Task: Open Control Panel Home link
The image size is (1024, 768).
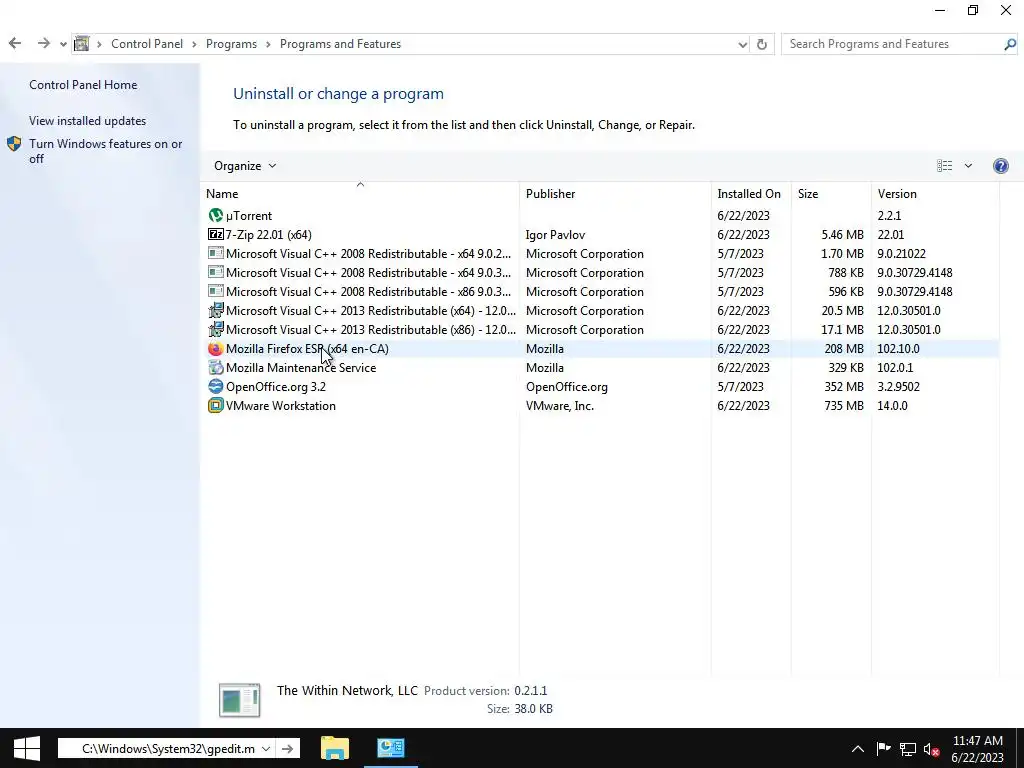Action: coord(83,85)
